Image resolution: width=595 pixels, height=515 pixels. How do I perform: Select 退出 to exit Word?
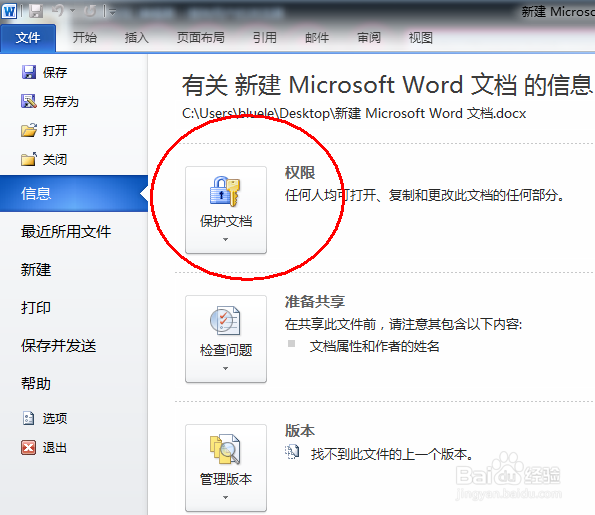55,447
